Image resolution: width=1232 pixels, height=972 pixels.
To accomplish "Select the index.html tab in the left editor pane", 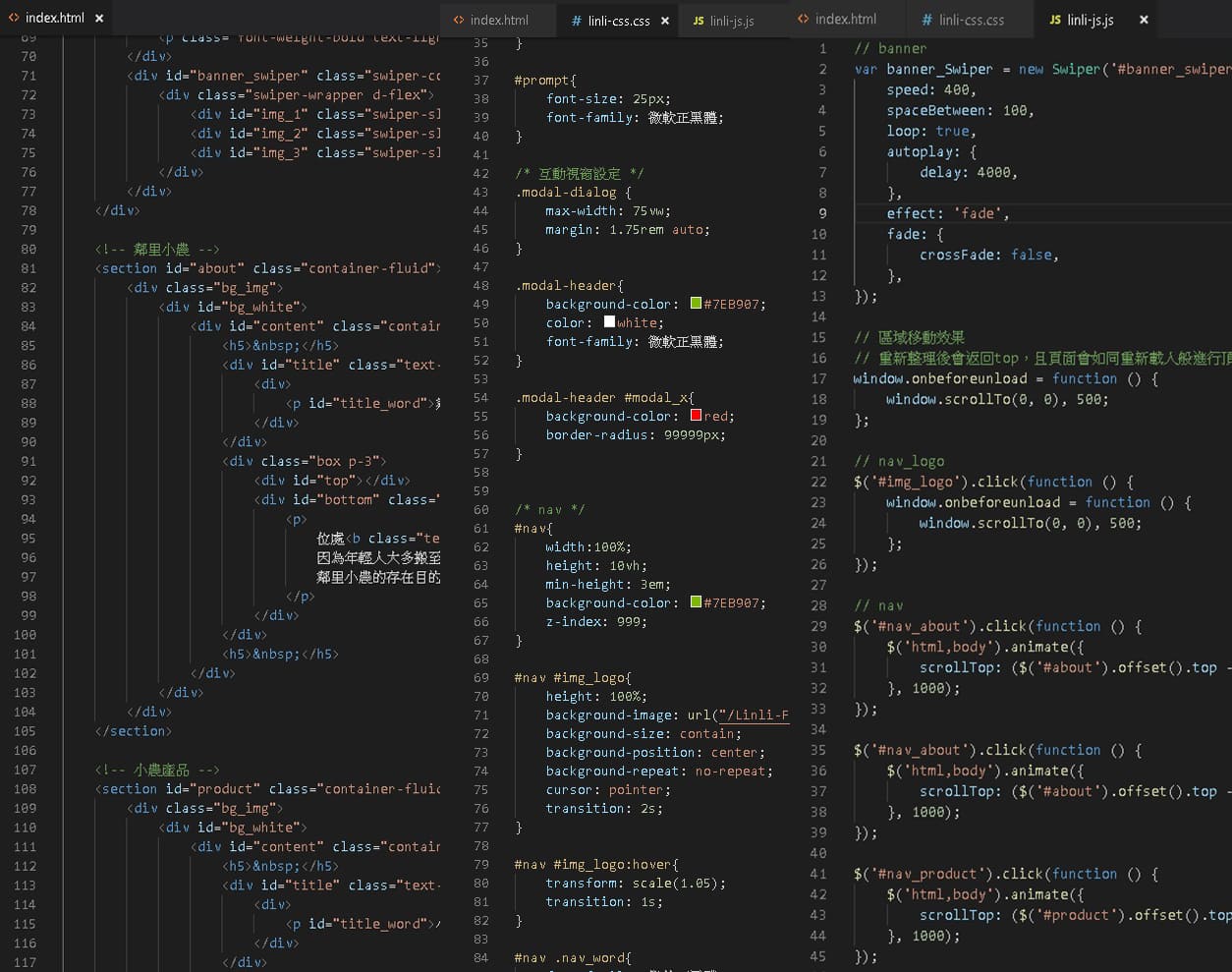I will pos(56,17).
